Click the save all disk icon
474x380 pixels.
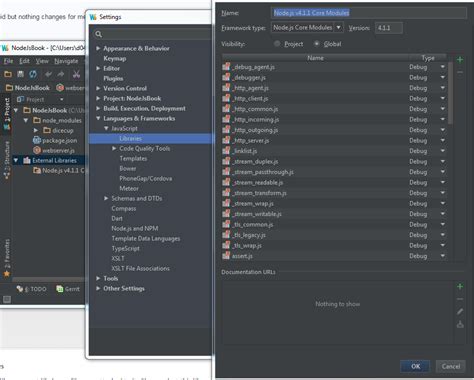pos(20,74)
